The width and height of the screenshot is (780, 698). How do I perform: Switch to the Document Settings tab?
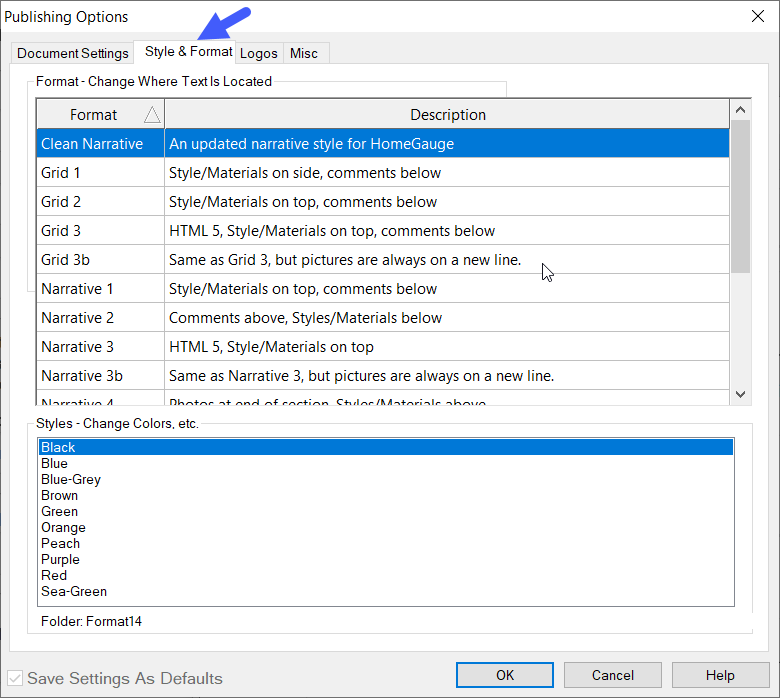pos(73,53)
